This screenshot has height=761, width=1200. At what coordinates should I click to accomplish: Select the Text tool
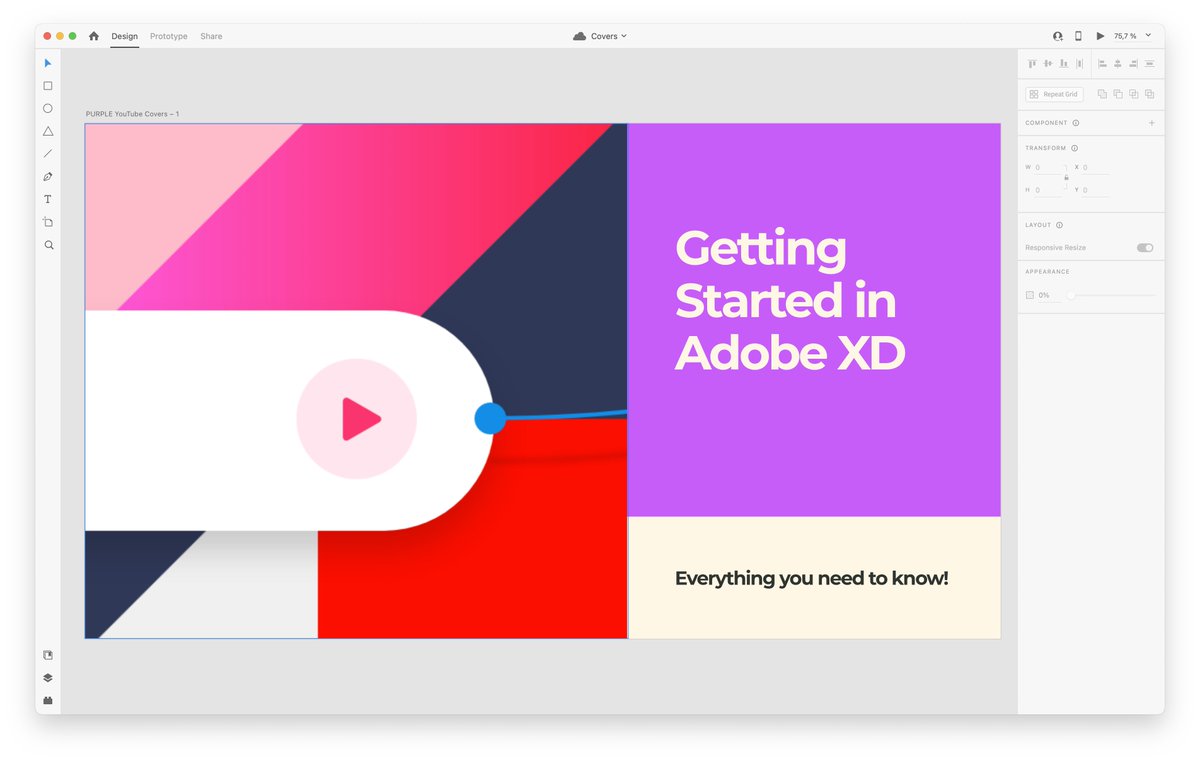[x=47, y=199]
